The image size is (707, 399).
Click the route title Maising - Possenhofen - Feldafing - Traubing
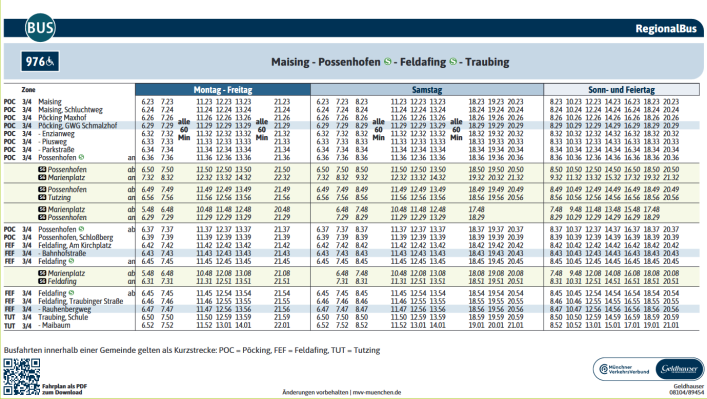(390, 62)
